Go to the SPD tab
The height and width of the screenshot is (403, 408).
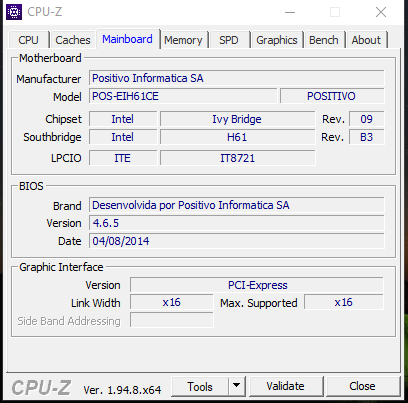[x=229, y=40]
